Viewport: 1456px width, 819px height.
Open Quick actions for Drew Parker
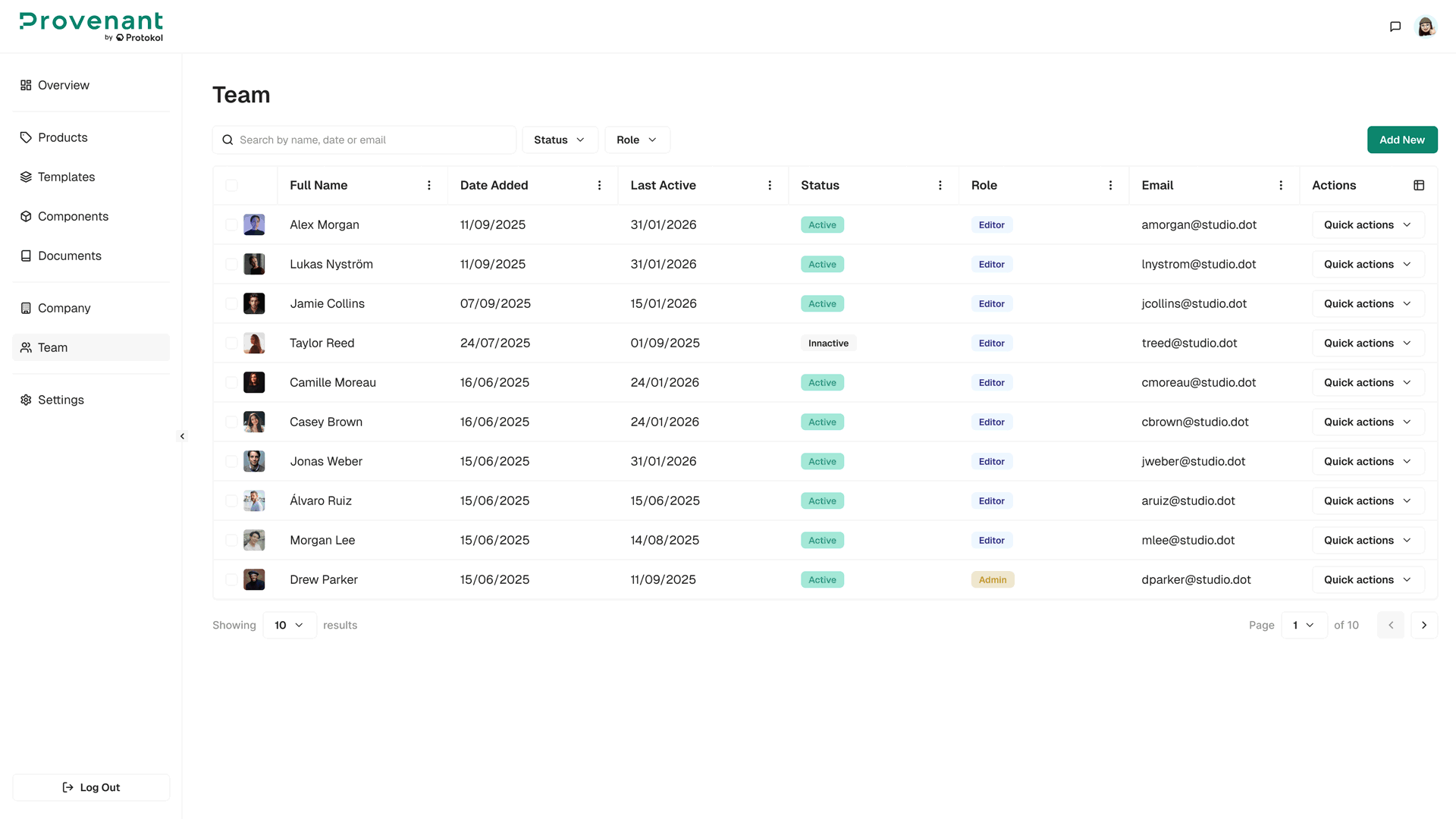pos(1367,579)
